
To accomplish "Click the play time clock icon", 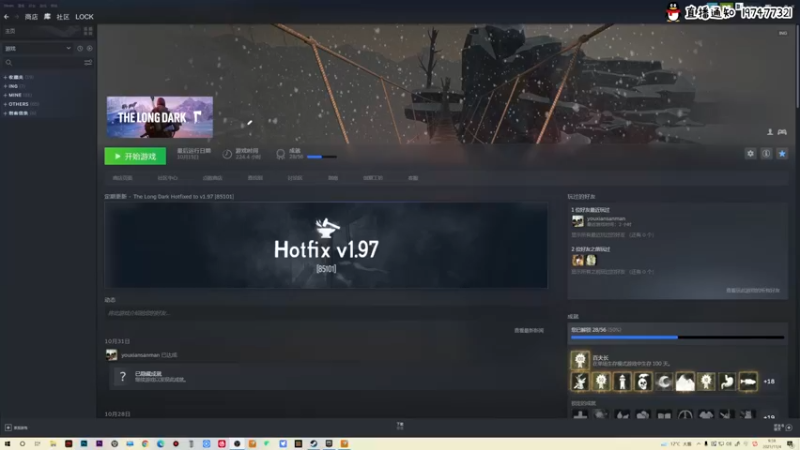I will [x=227, y=154].
